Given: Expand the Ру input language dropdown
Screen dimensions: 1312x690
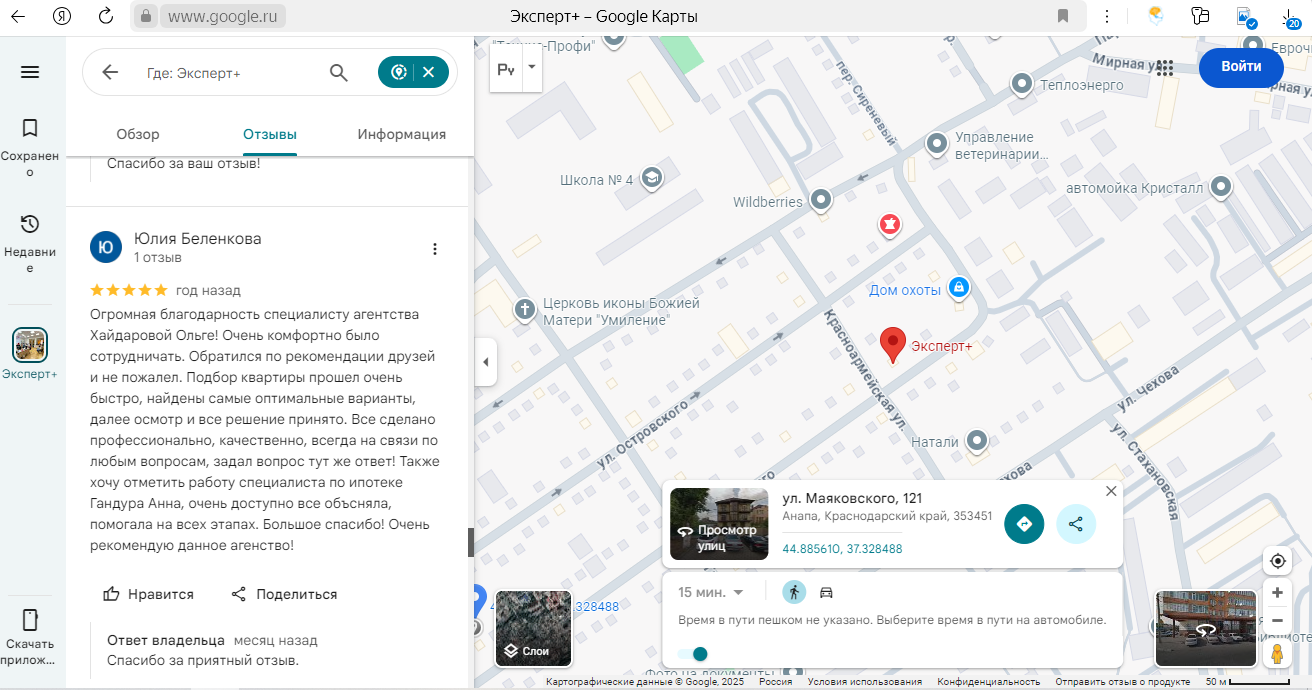Looking at the screenshot, I should click(x=531, y=68).
